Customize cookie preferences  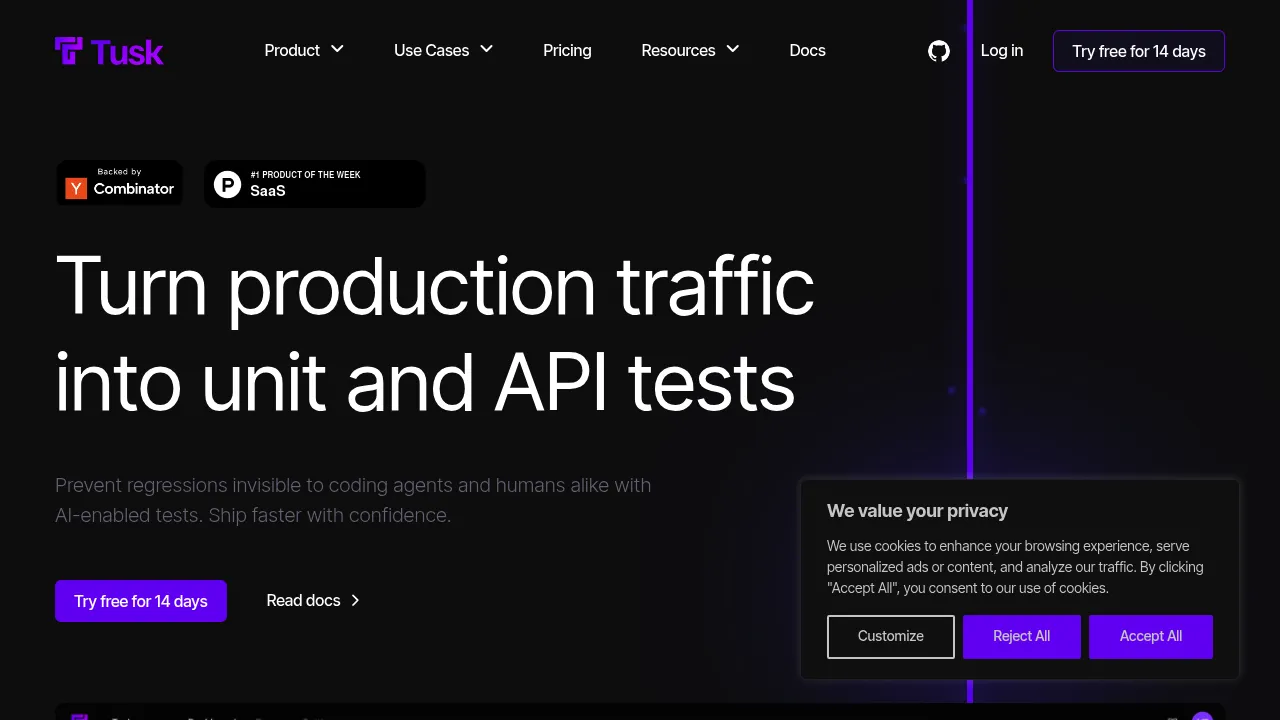point(891,636)
